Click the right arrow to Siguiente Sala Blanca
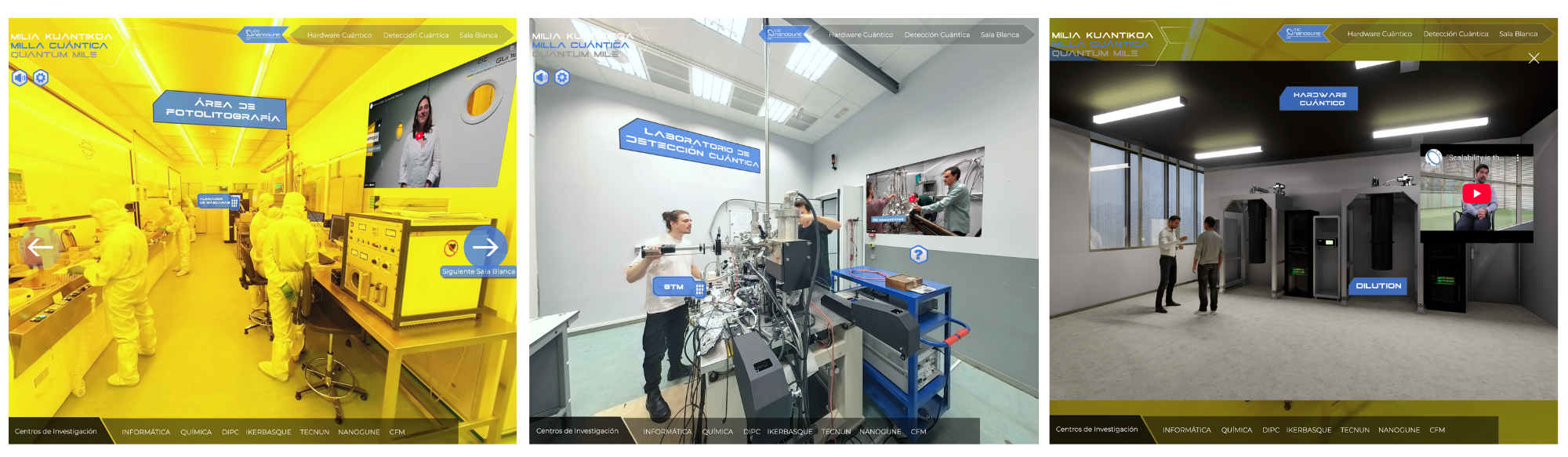 point(485,247)
